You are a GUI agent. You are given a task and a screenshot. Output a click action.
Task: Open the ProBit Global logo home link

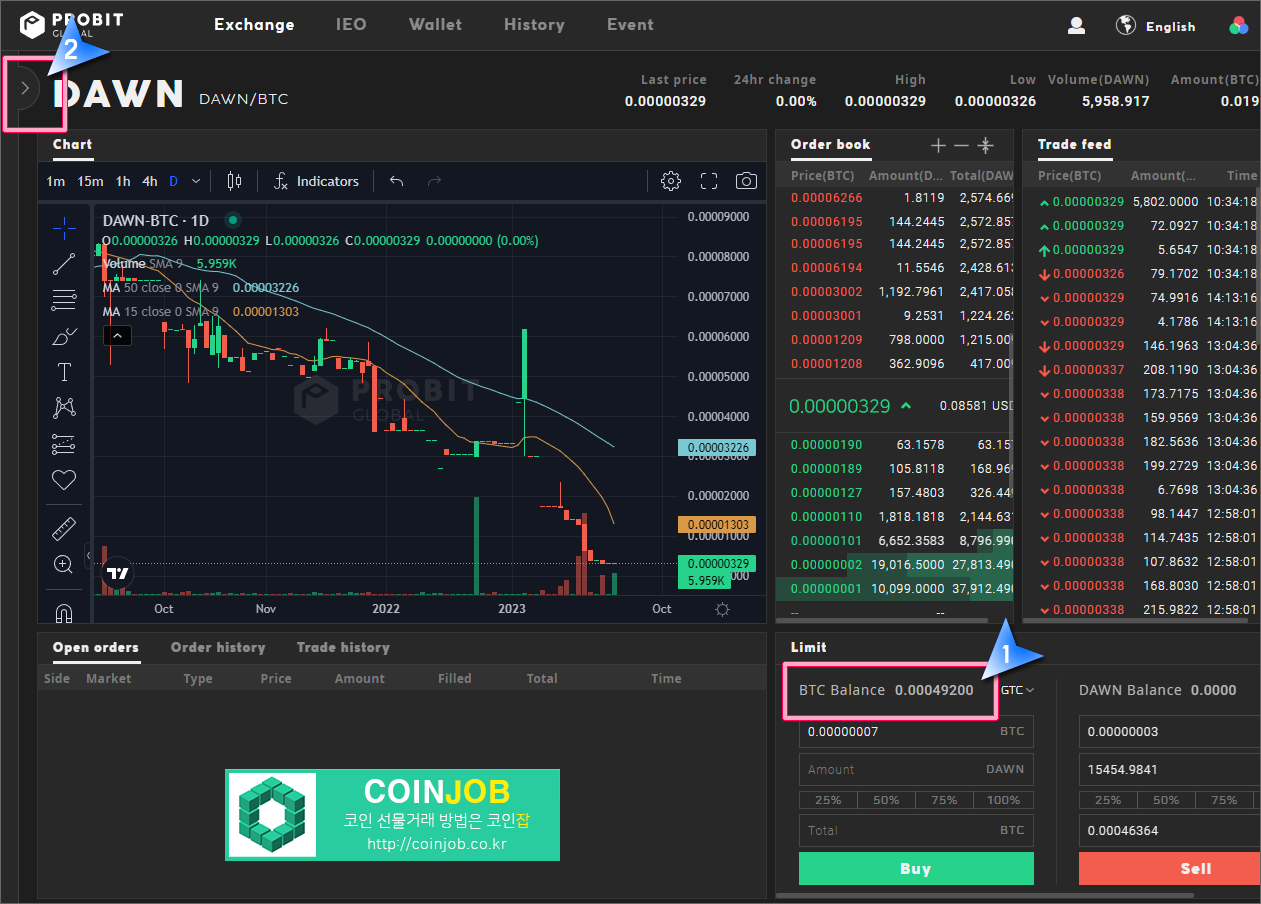72,24
